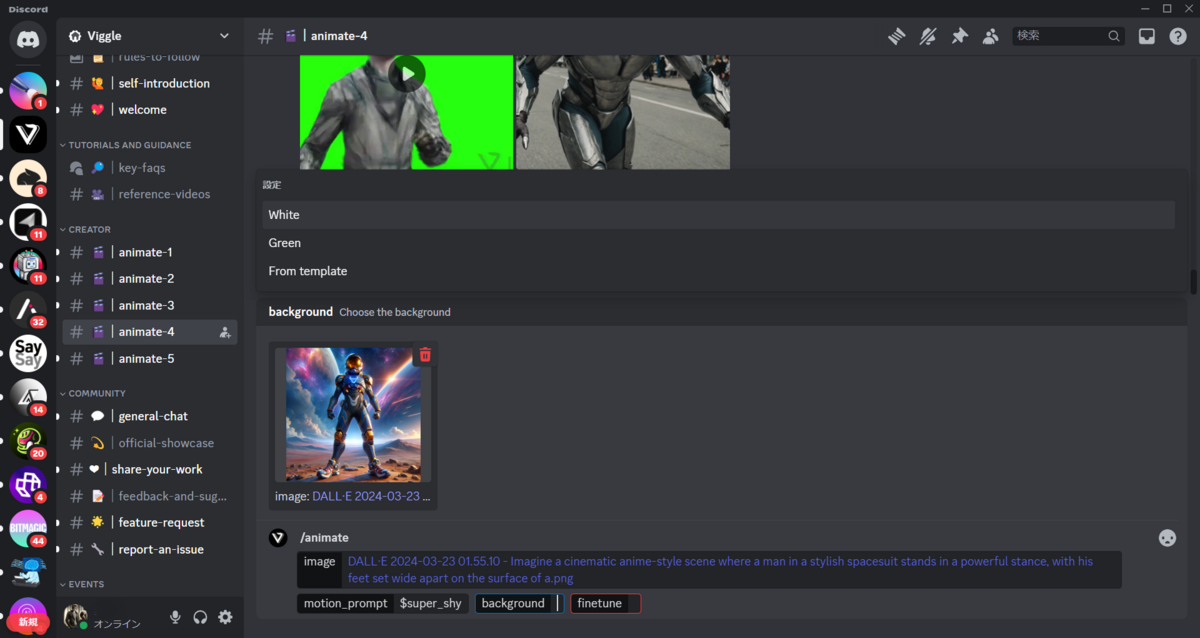Click the Viggle bot avatar beside /animate

click(x=278, y=538)
